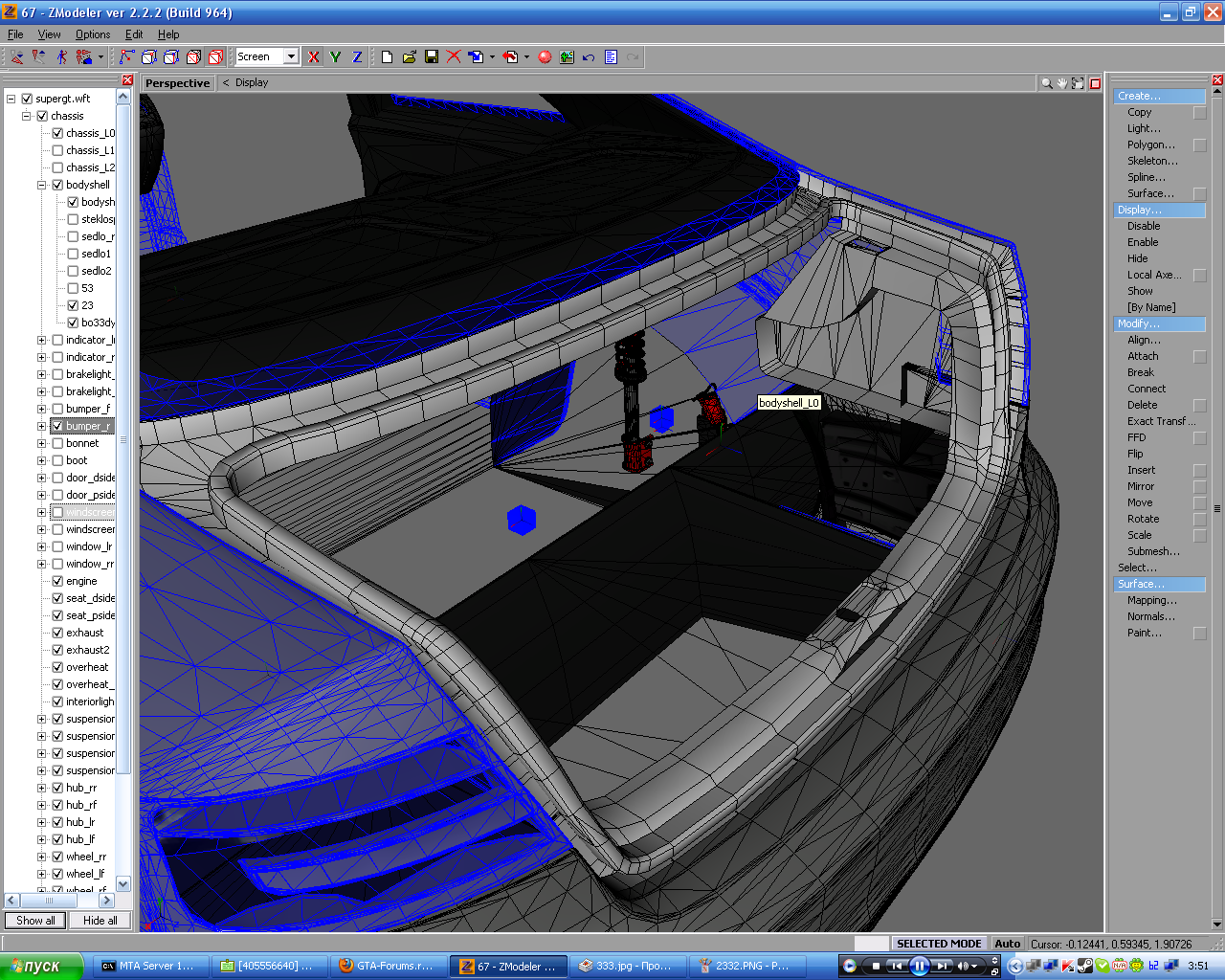
Task: Pause playback in the media player toolbar
Action: click(x=919, y=966)
